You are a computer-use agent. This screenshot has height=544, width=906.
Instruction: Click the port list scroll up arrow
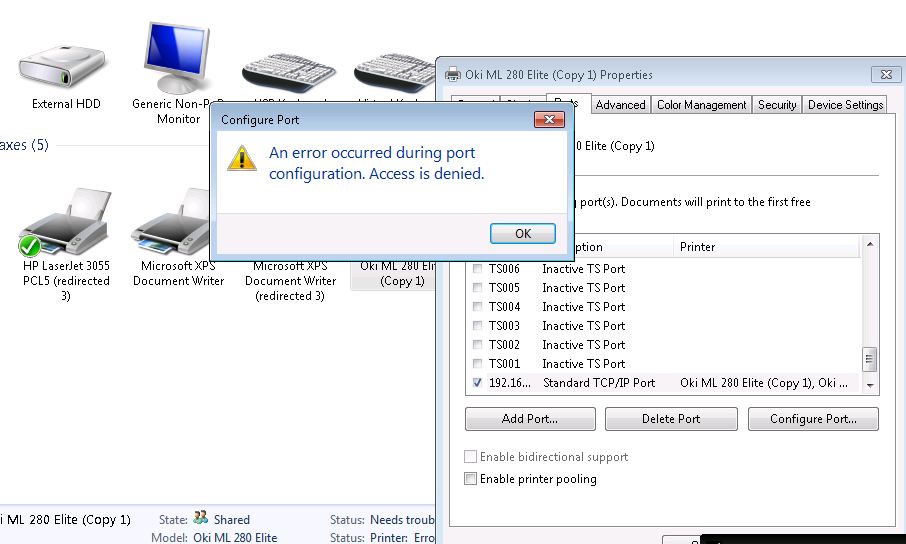click(870, 245)
